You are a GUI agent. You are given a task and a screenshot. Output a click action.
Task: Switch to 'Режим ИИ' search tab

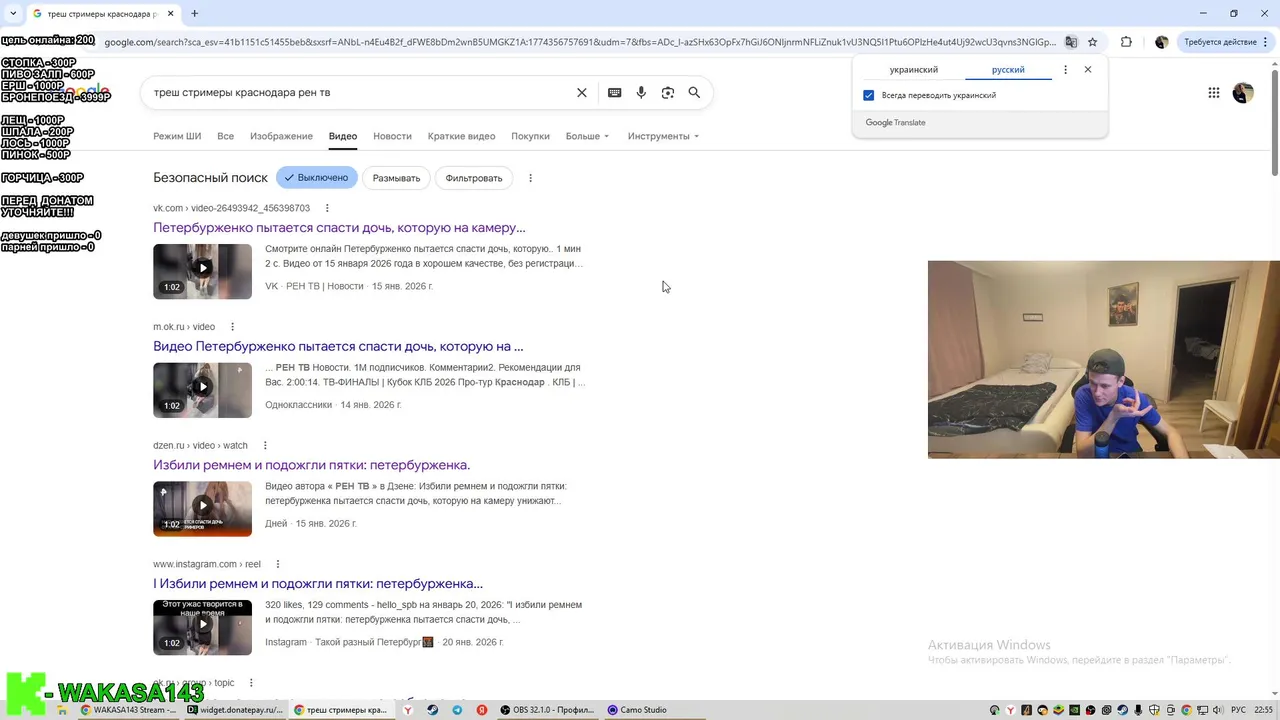[x=177, y=136]
